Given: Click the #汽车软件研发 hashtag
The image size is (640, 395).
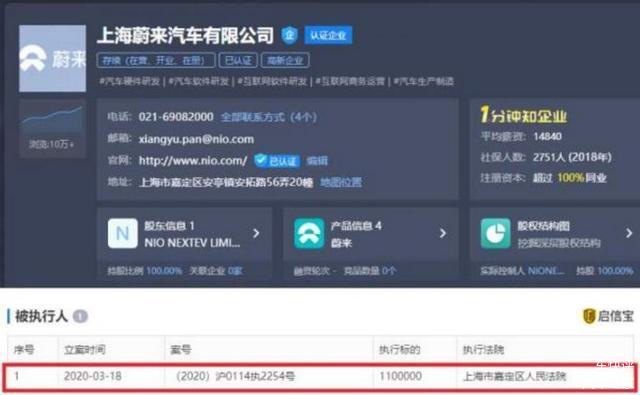Looking at the screenshot, I should tap(199, 82).
